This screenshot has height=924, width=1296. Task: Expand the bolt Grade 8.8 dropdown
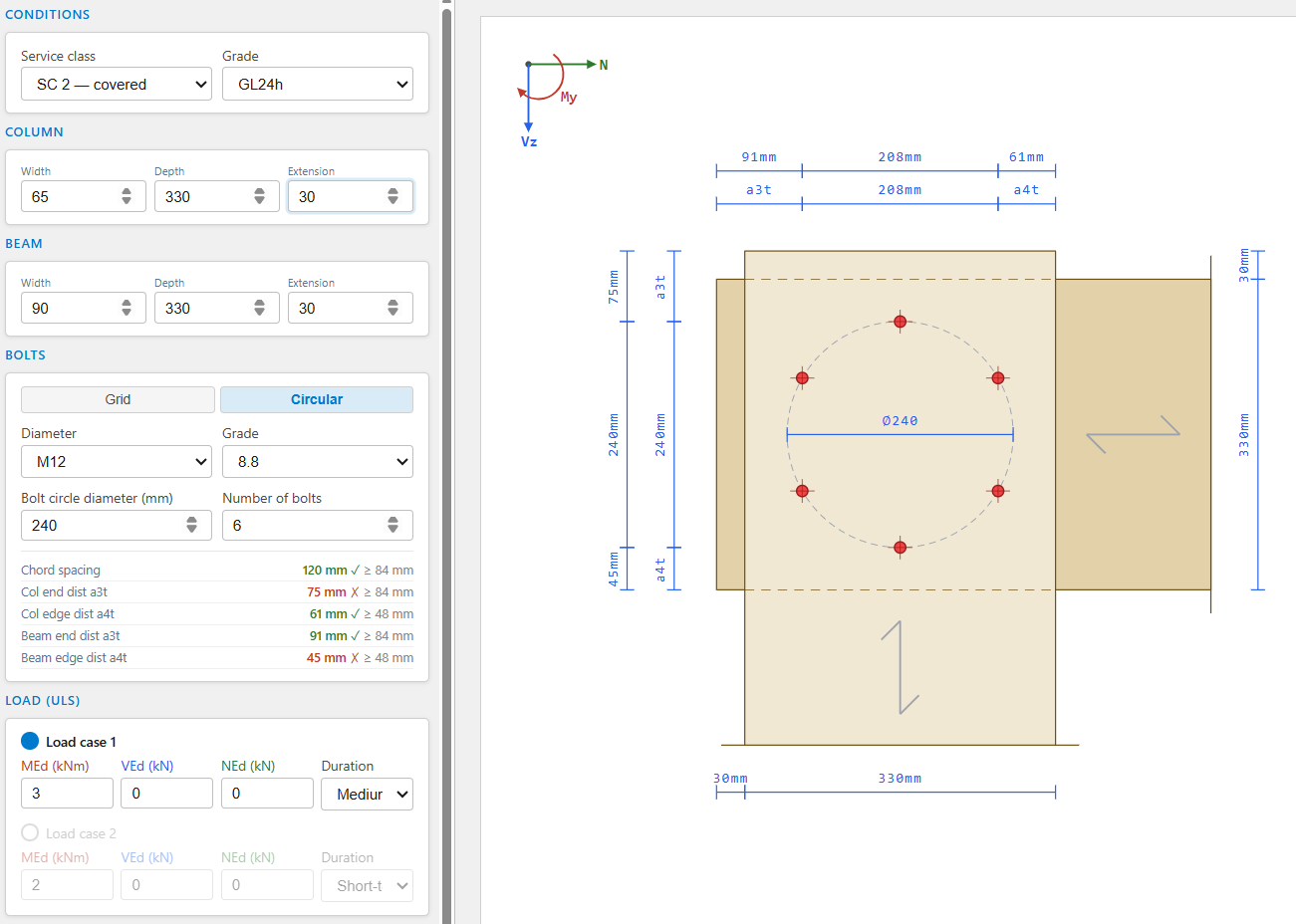pos(318,461)
